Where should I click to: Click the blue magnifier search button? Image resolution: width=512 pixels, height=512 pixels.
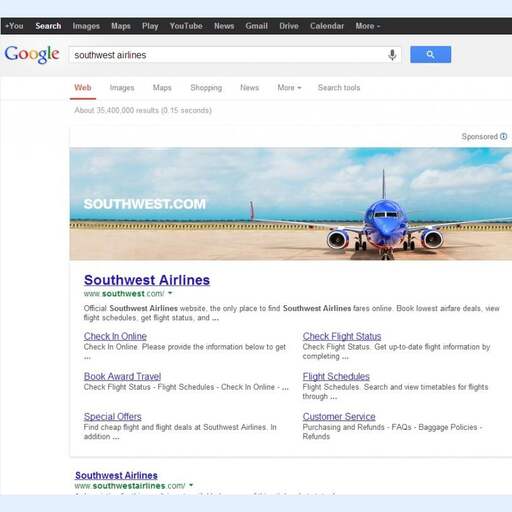click(430, 54)
